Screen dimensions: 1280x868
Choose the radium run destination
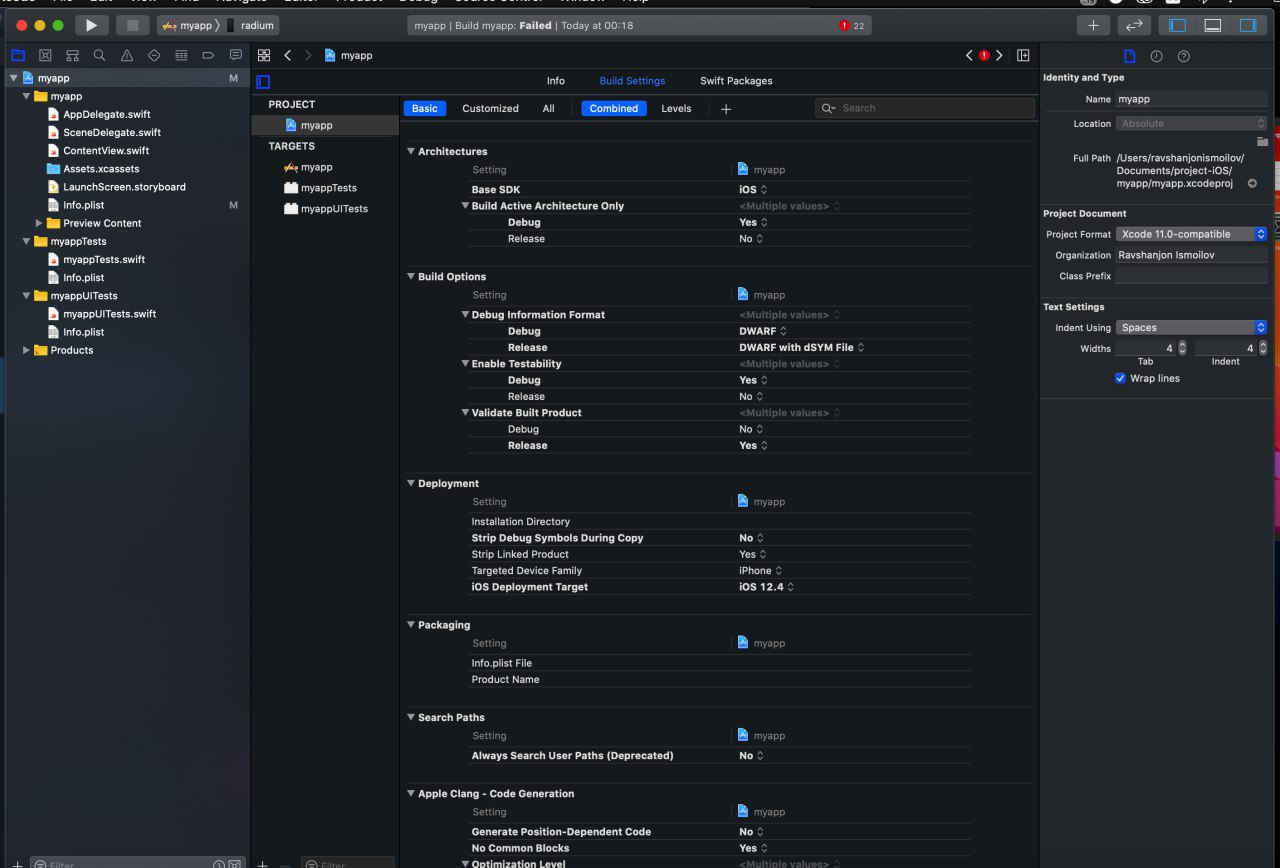coord(250,26)
